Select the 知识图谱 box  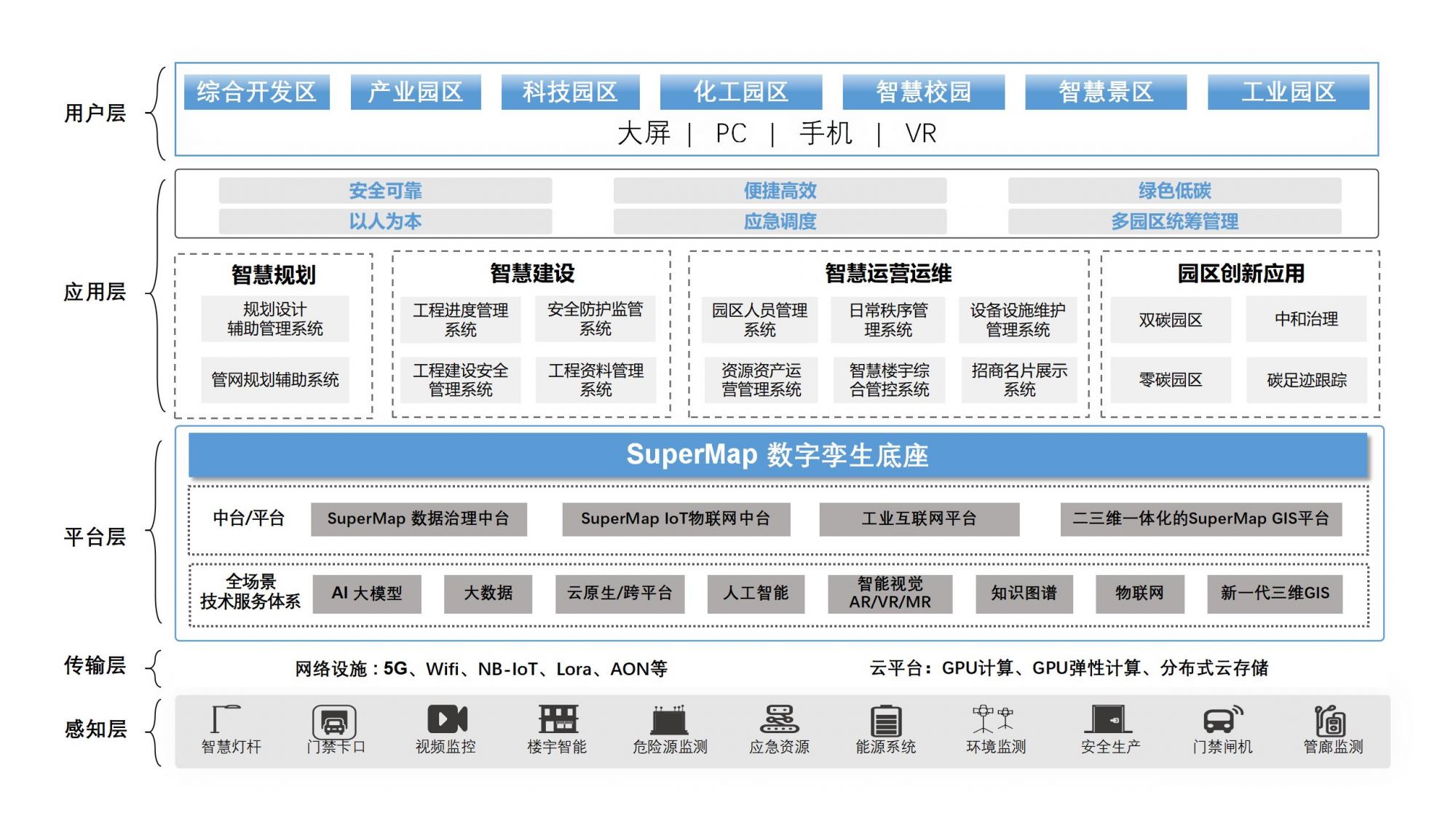point(1024,594)
